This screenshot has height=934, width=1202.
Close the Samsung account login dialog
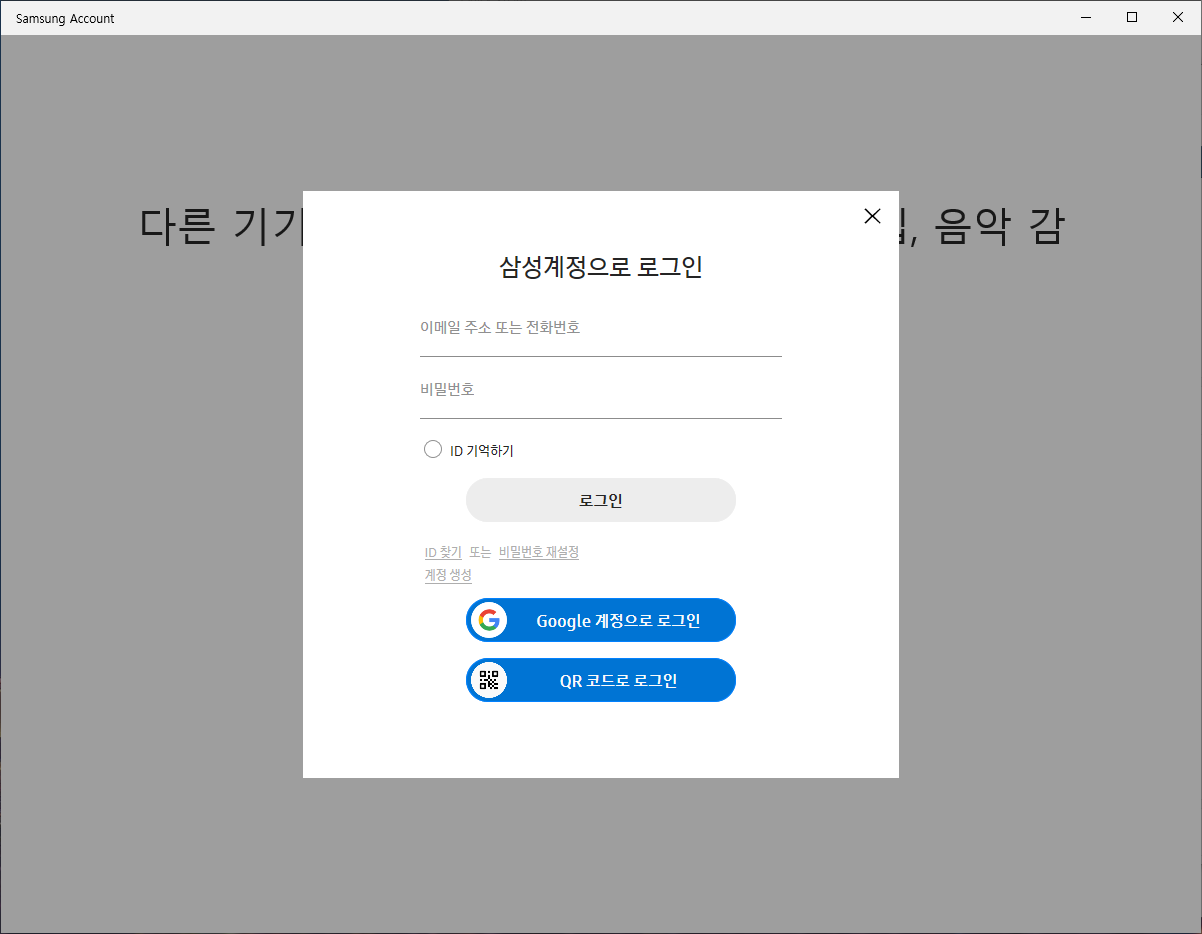[872, 215]
